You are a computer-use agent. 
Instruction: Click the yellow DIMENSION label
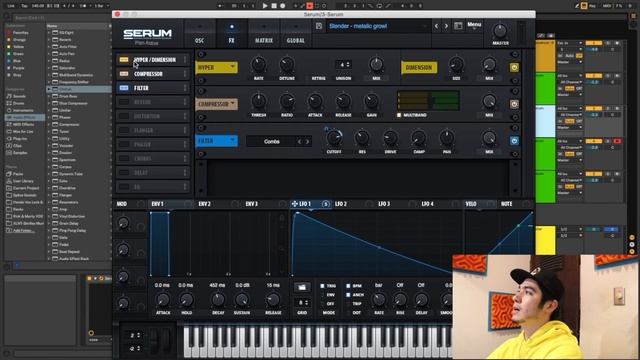coord(419,68)
